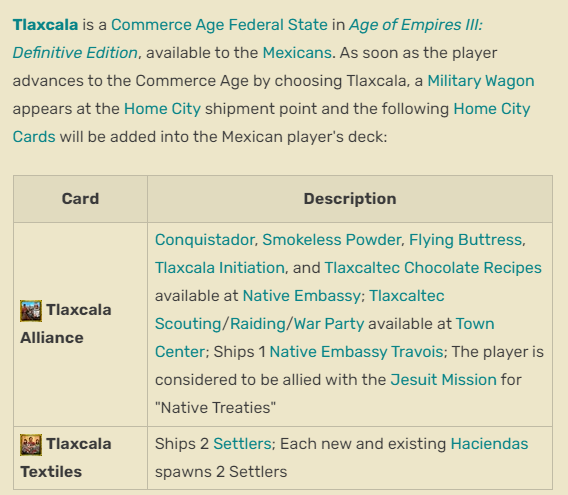Follow the Native Embassy Travois link
Image resolution: width=568 pixels, height=495 pixels.
tap(356, 352)
